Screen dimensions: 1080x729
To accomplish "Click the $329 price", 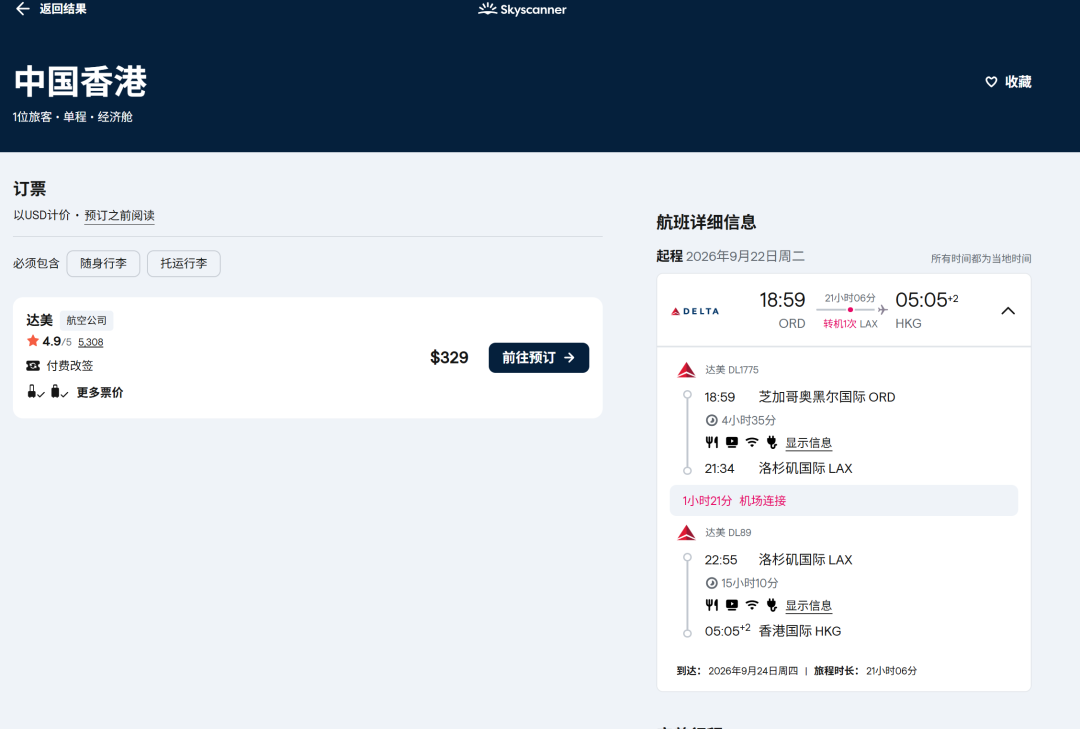I will (x=449, y=358).
